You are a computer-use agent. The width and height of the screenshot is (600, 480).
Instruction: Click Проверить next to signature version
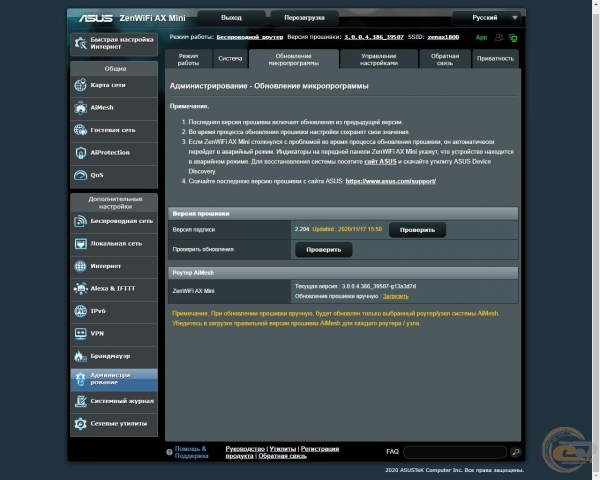[x=417, y=230]
